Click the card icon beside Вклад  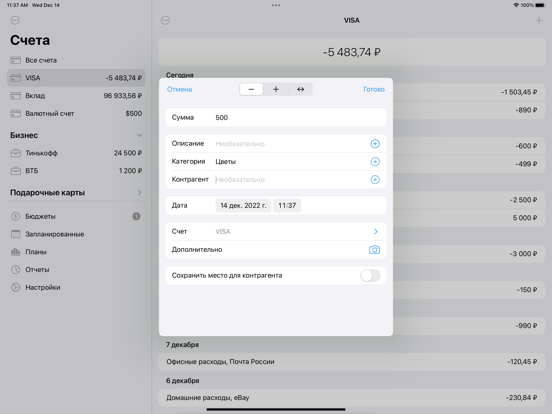coord(15,96)
